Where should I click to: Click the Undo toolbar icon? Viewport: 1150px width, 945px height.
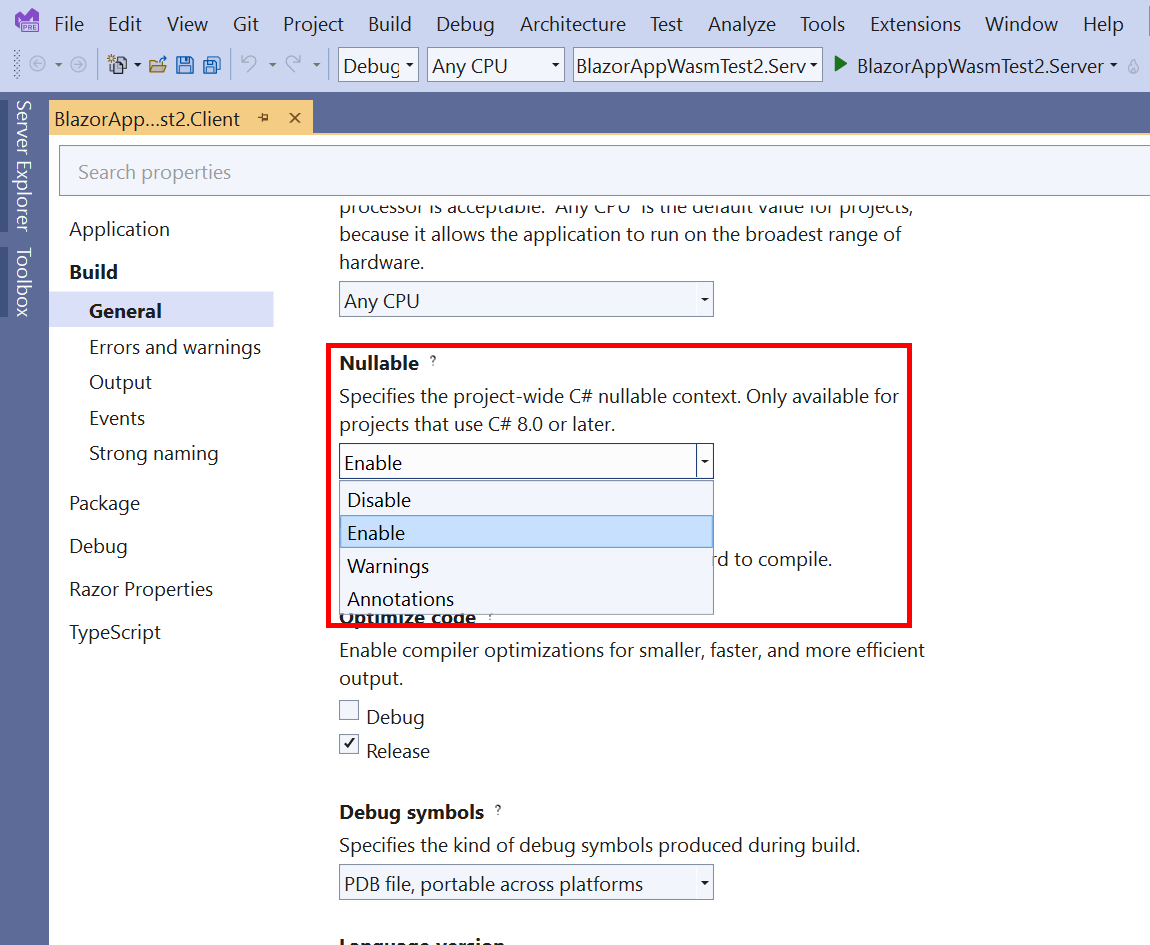tap(249, 65)
